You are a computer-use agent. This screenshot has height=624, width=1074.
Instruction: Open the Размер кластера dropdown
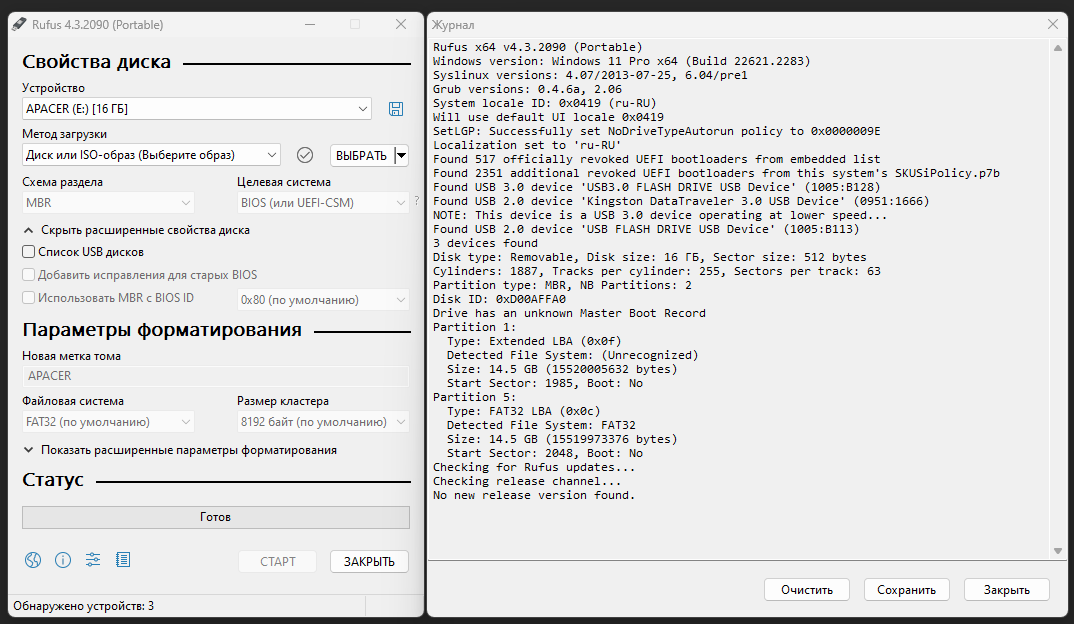coord(323,422)
